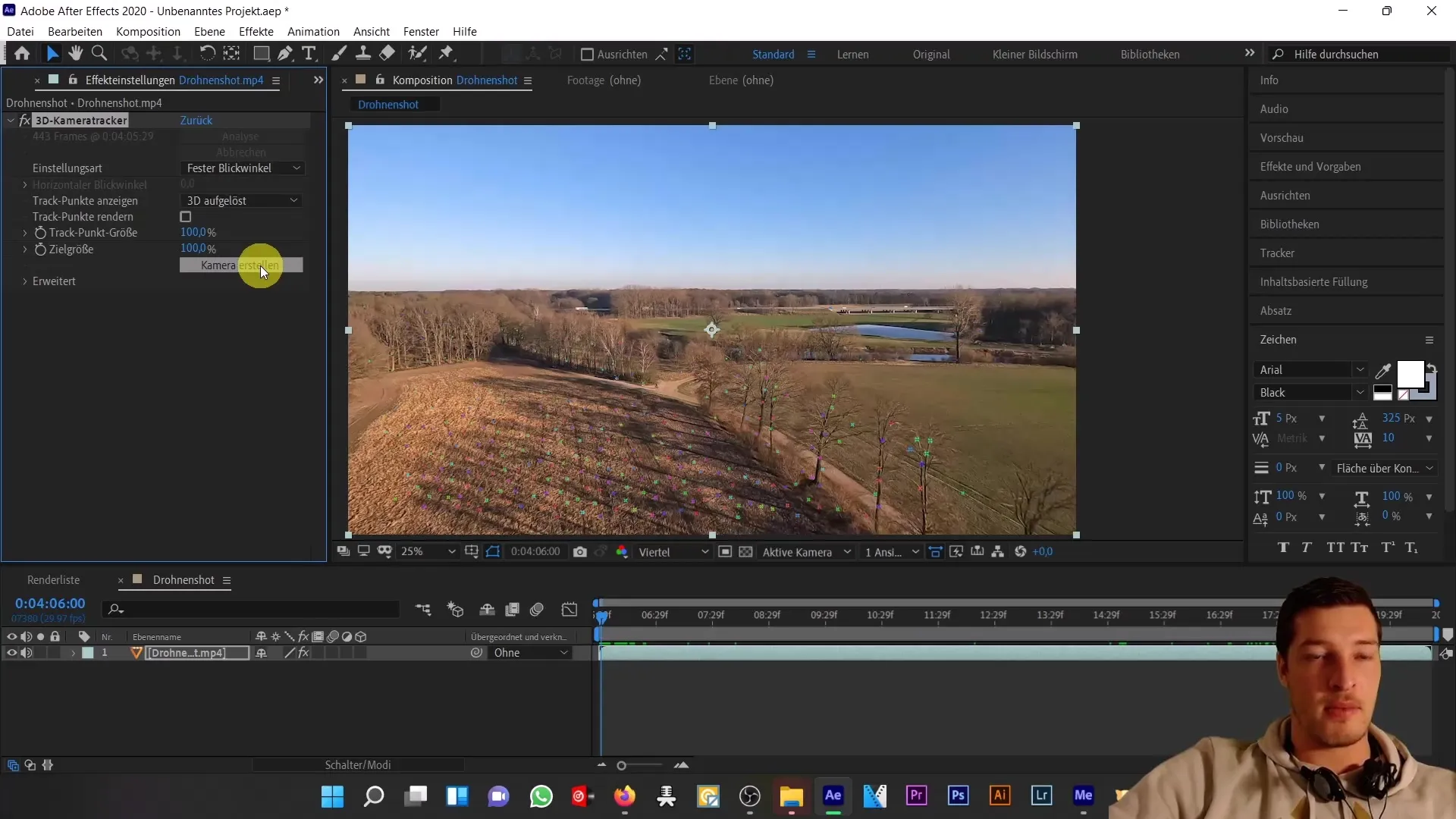Open the 25% magnification dropdown
This screenshot has width=1456, height=819.
(x=428, y=552)
